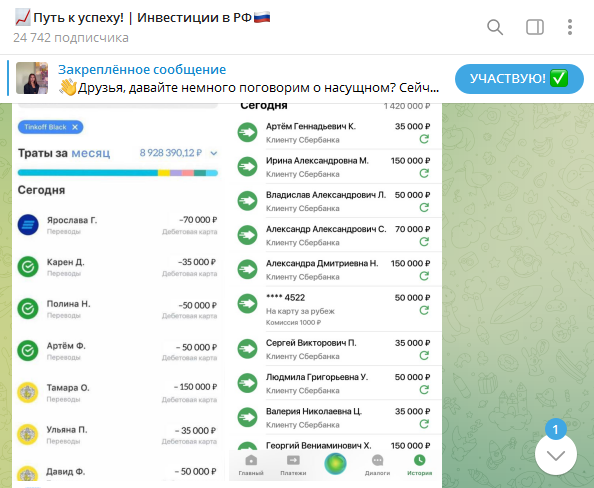Click transfer arrow icon for Людмила Григорьевна У.
The width and height of the screenshot is (594, 488).
247,383
